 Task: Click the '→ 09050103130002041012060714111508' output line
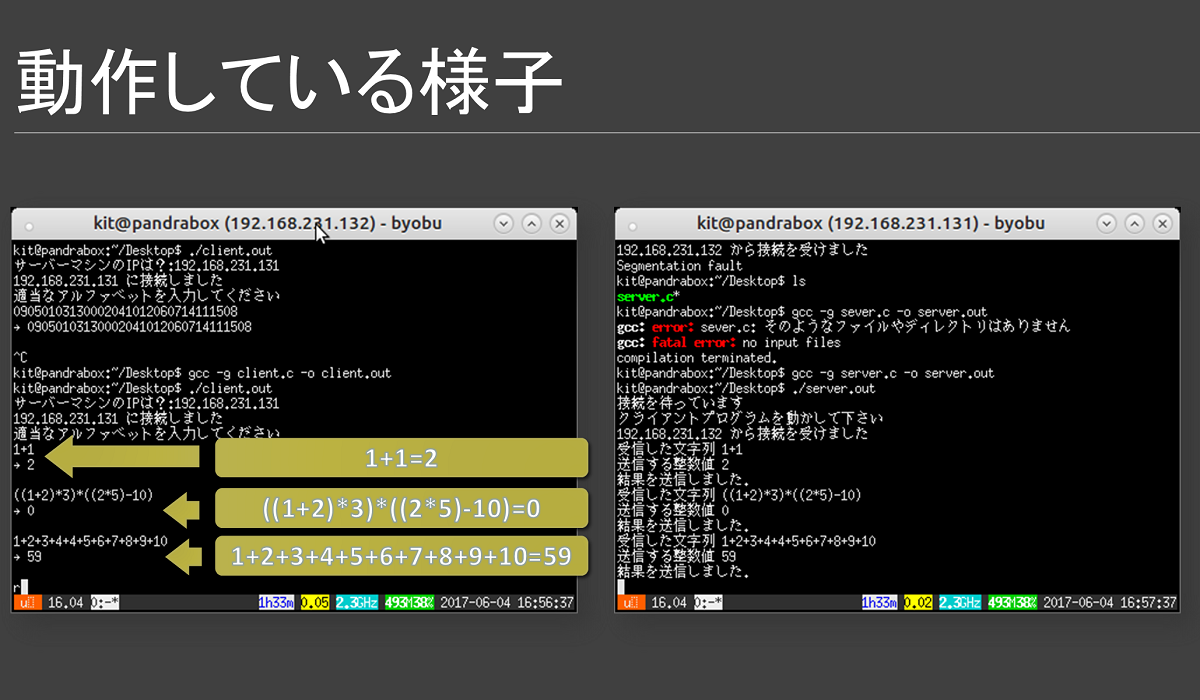tap(132, 327)
